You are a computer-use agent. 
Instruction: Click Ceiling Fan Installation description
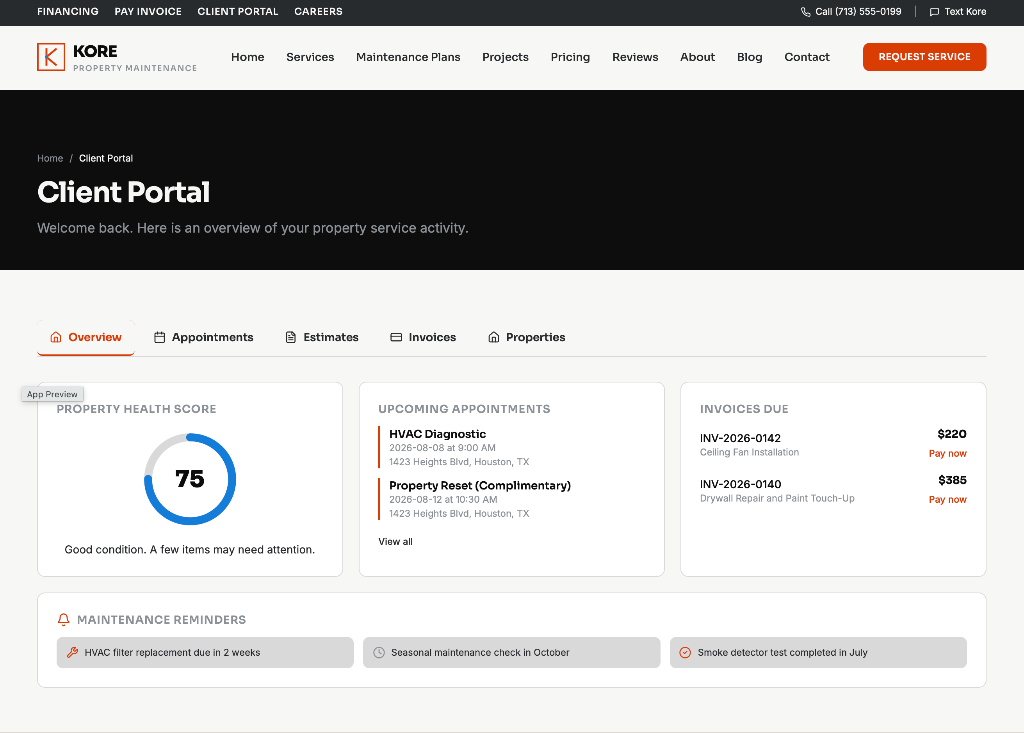749,452
